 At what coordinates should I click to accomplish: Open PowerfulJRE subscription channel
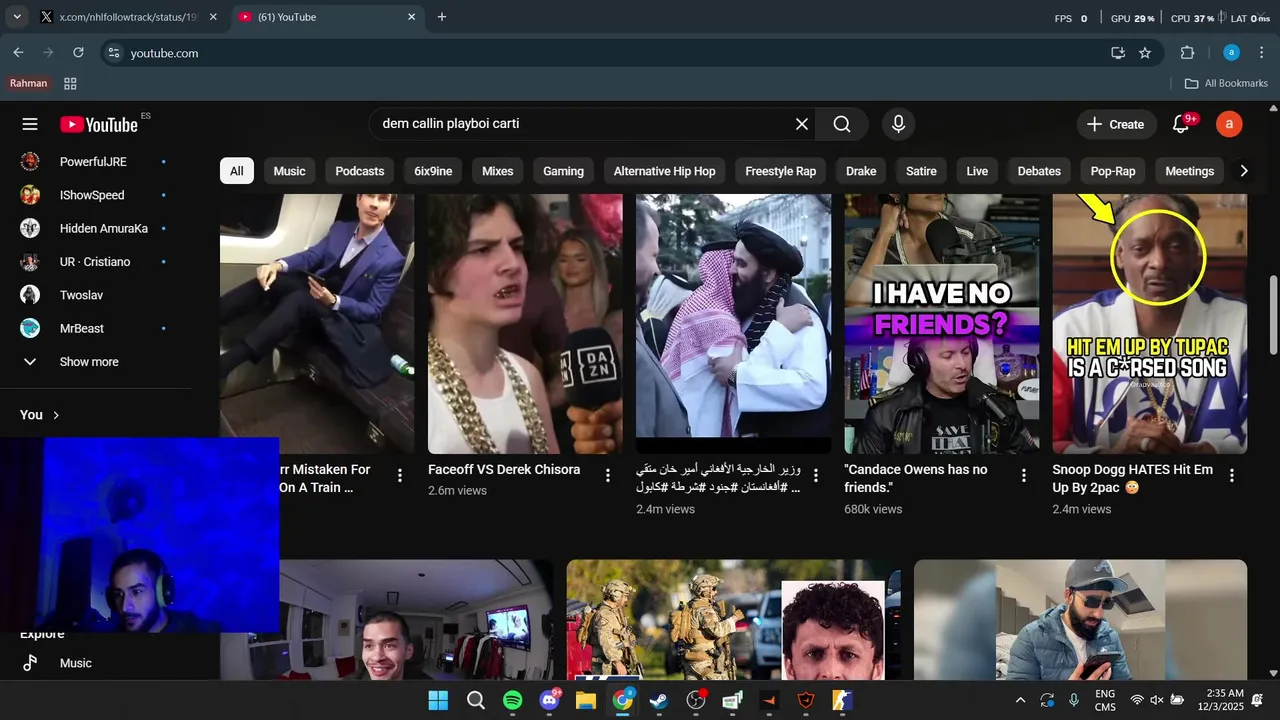95,162
